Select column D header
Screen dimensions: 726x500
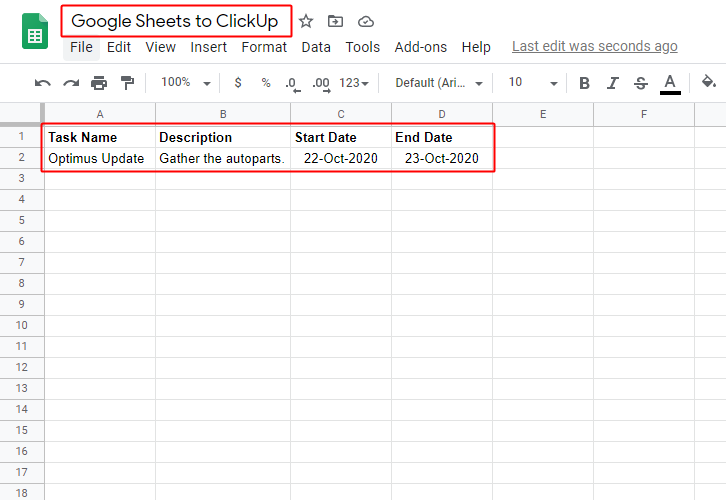442,114
